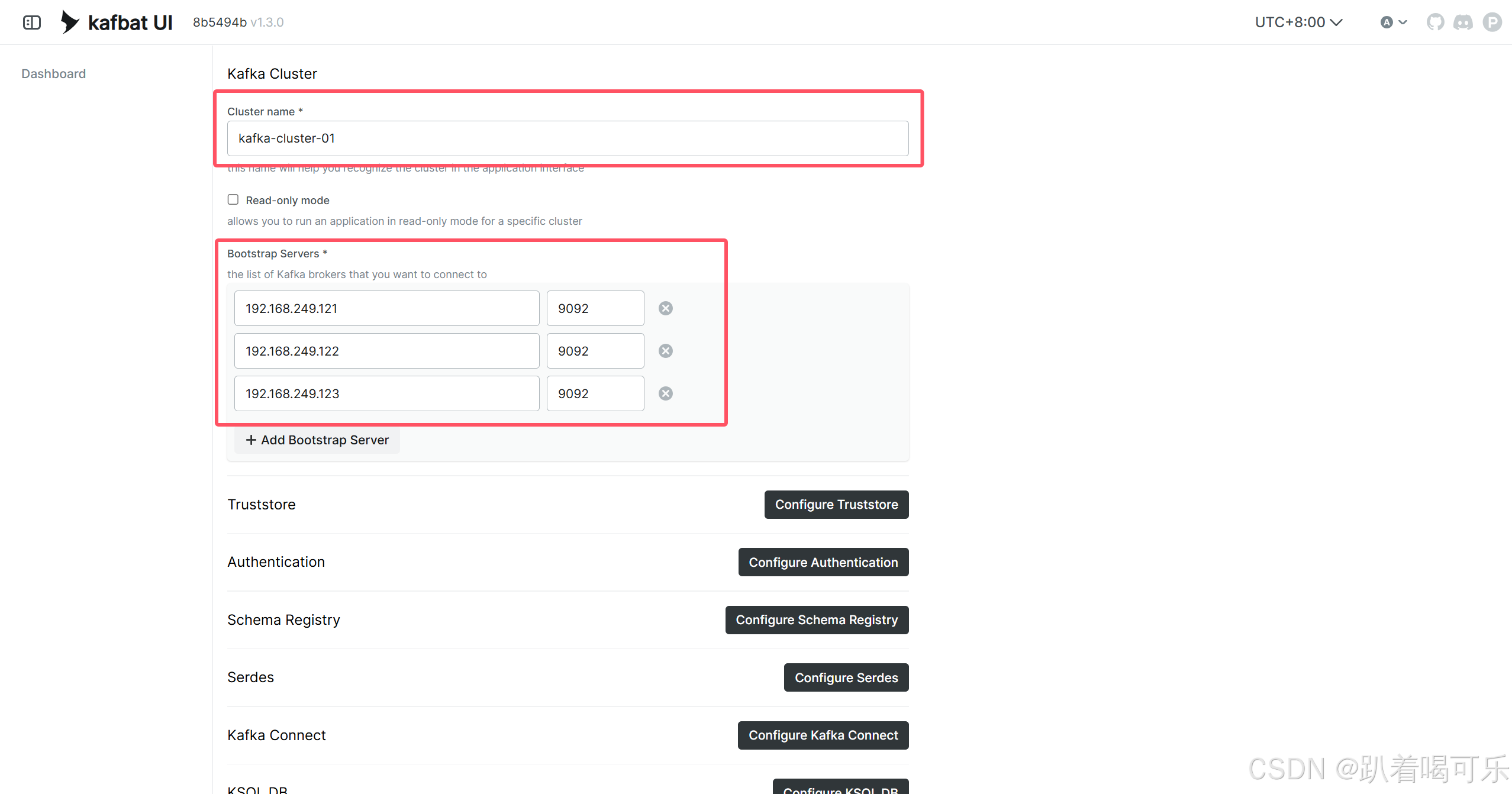Enable Read-only mode checkbox
Image resolution: width=1512 pixels, height=794 pixels.
click(x=233, y=199)
